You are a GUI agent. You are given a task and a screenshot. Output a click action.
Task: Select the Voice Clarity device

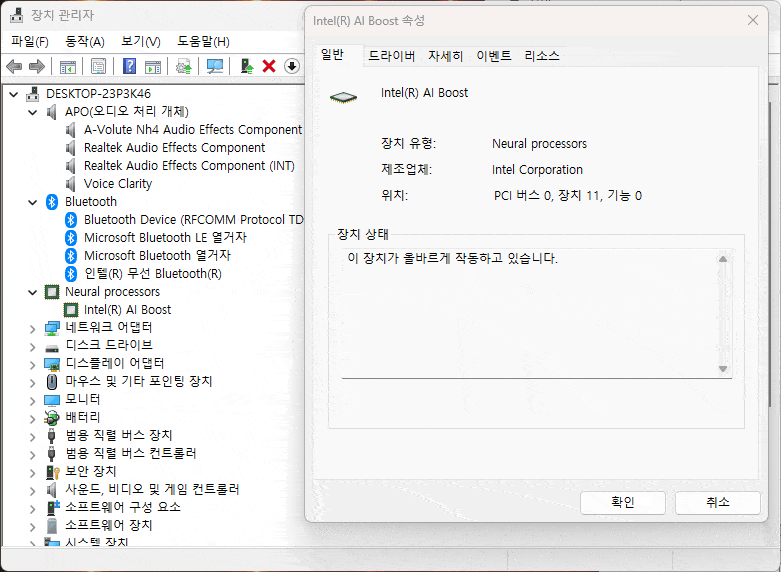tap(117, 184)
